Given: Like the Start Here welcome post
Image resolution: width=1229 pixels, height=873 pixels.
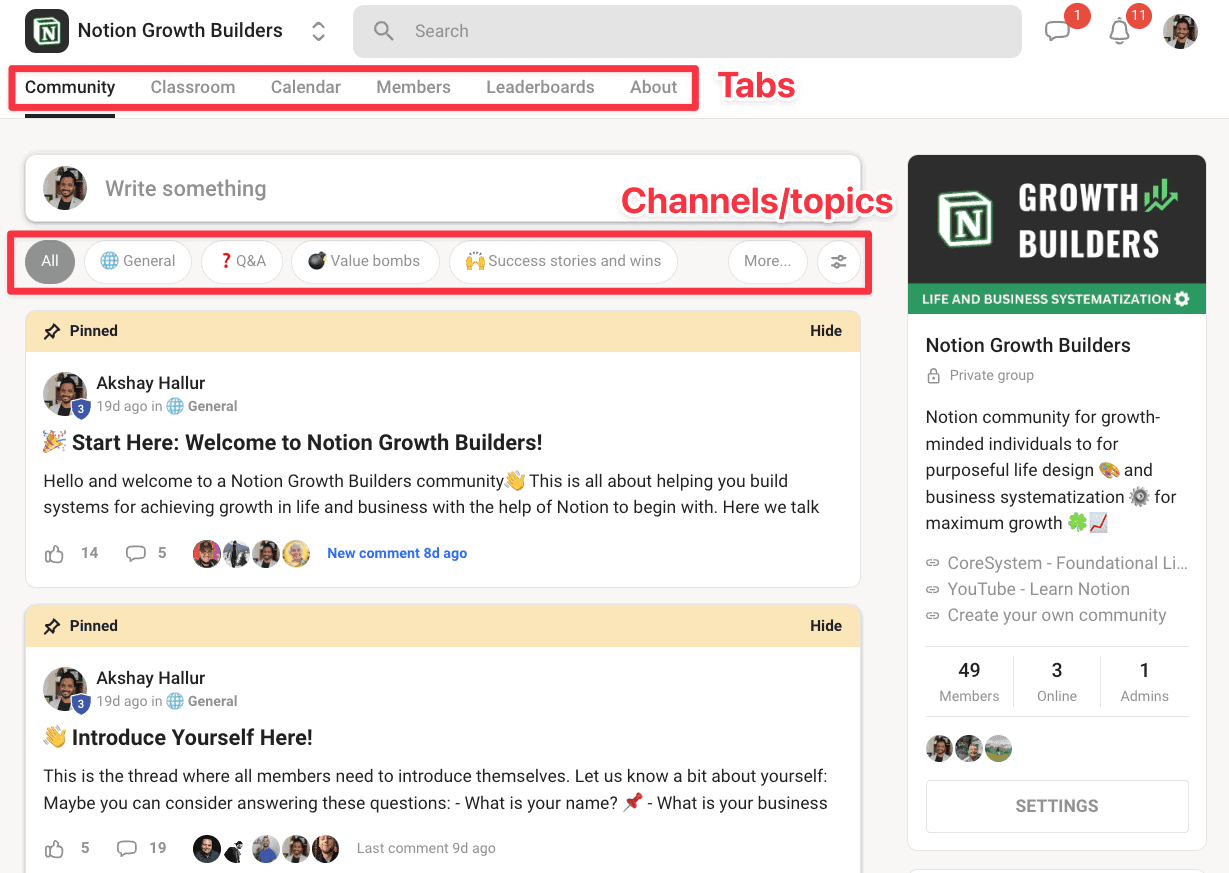Looking at the screenshot, I should tap(55, 553).
